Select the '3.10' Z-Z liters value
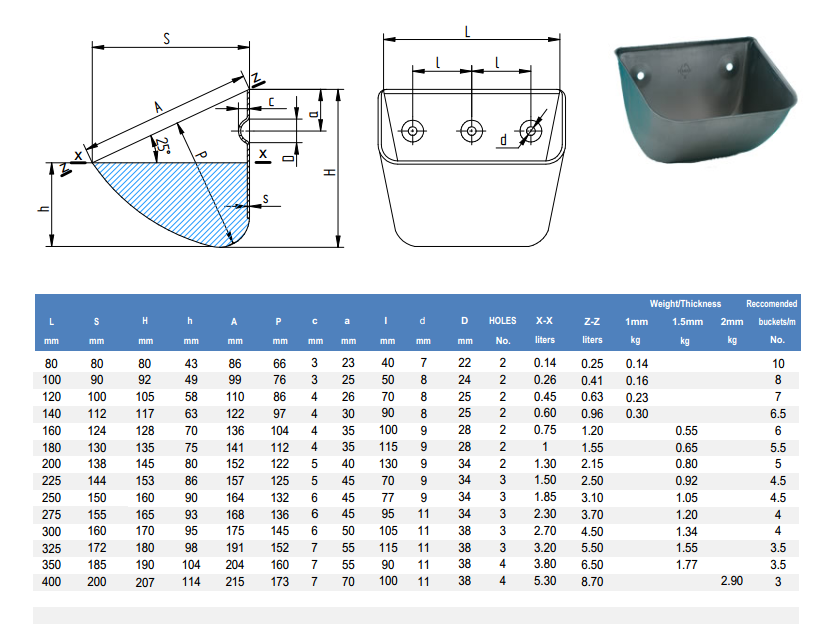The height and width of the screenshot is (628, 834). point(592,498)
